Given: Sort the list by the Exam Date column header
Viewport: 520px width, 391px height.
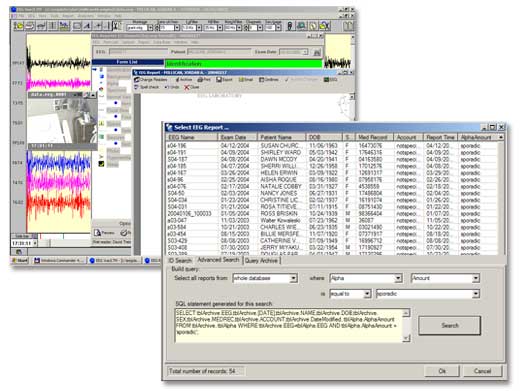Looking at the screenshot, I should [237, 137].
